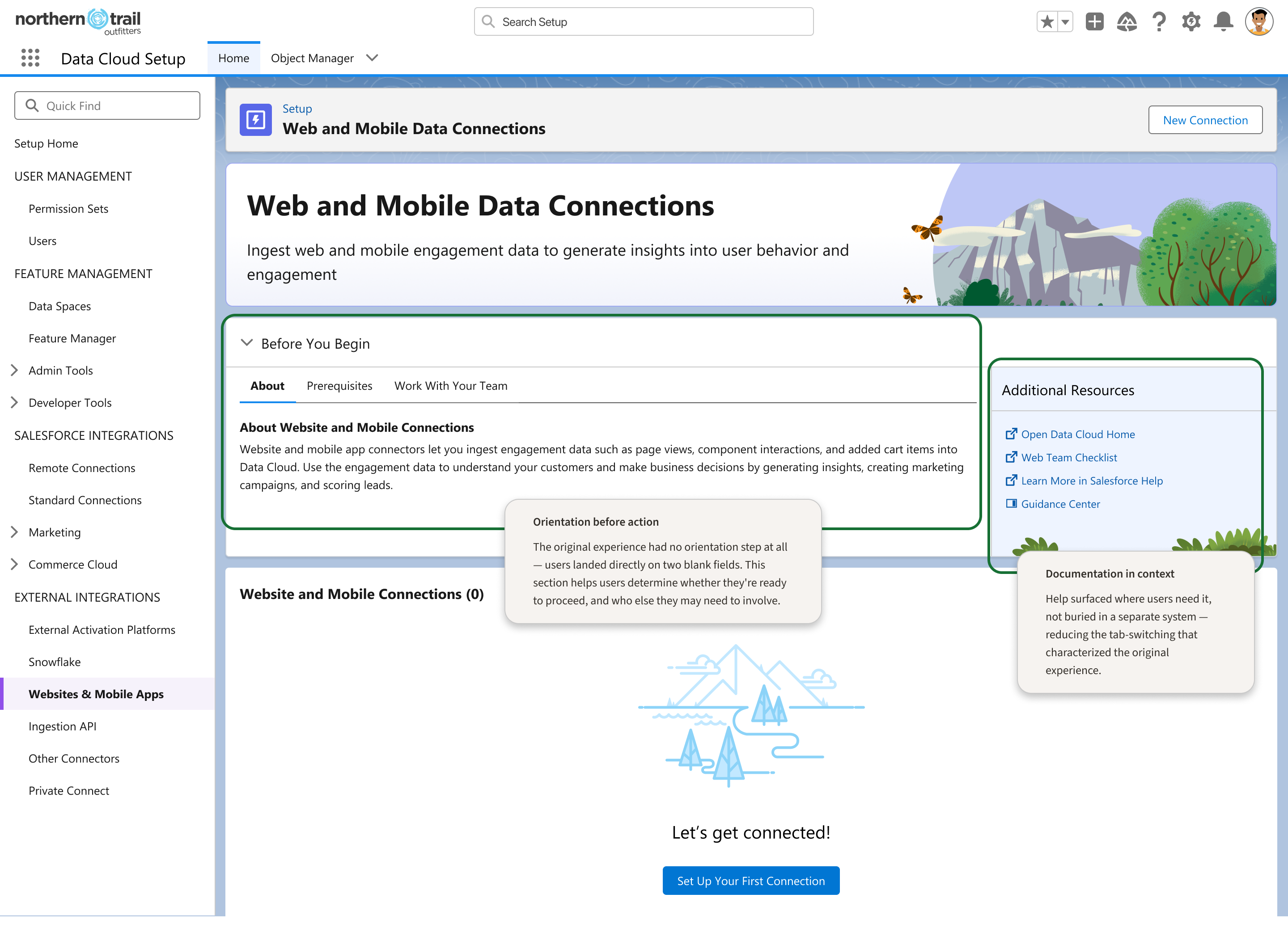Click Set Up Your First Connection
Screen dimensions: 1288x936
(751, 881)
